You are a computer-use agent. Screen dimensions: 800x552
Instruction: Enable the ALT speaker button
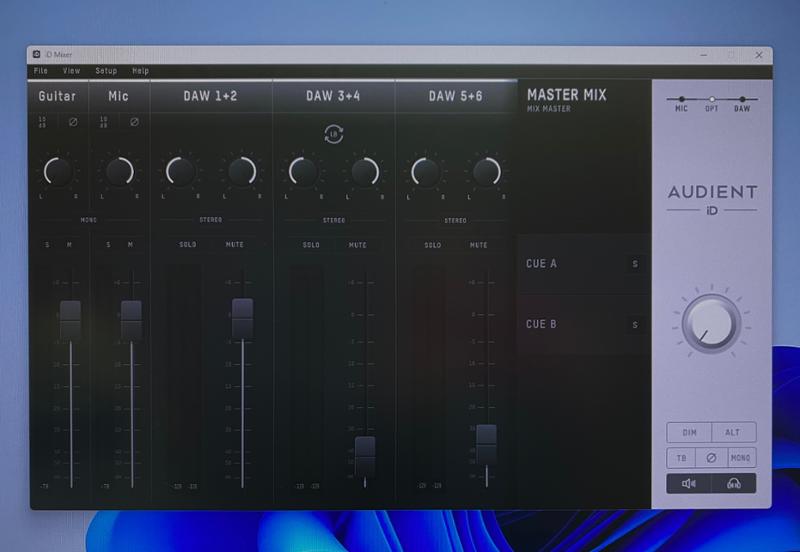[x=734, y=433]
